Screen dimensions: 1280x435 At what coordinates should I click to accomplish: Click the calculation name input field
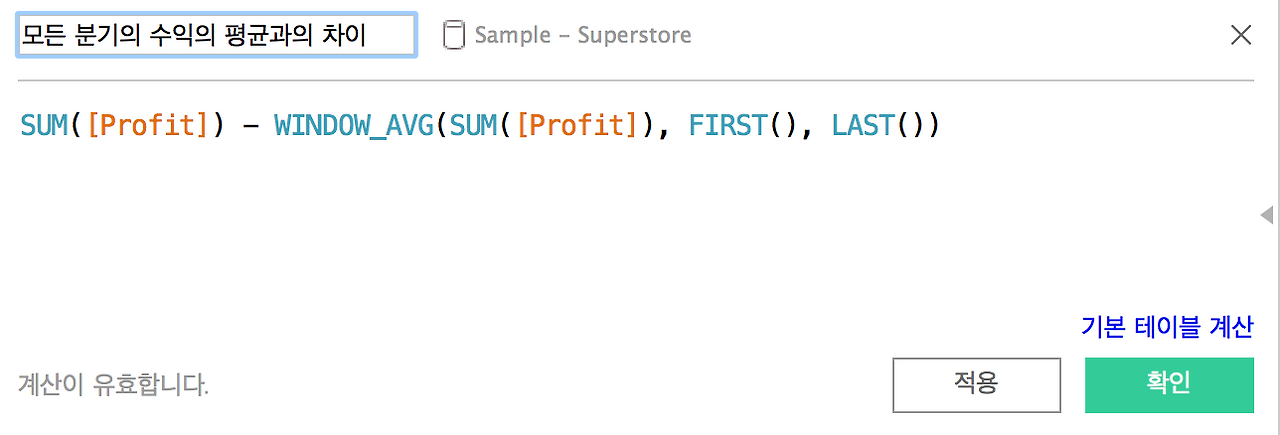pos(217,36)
